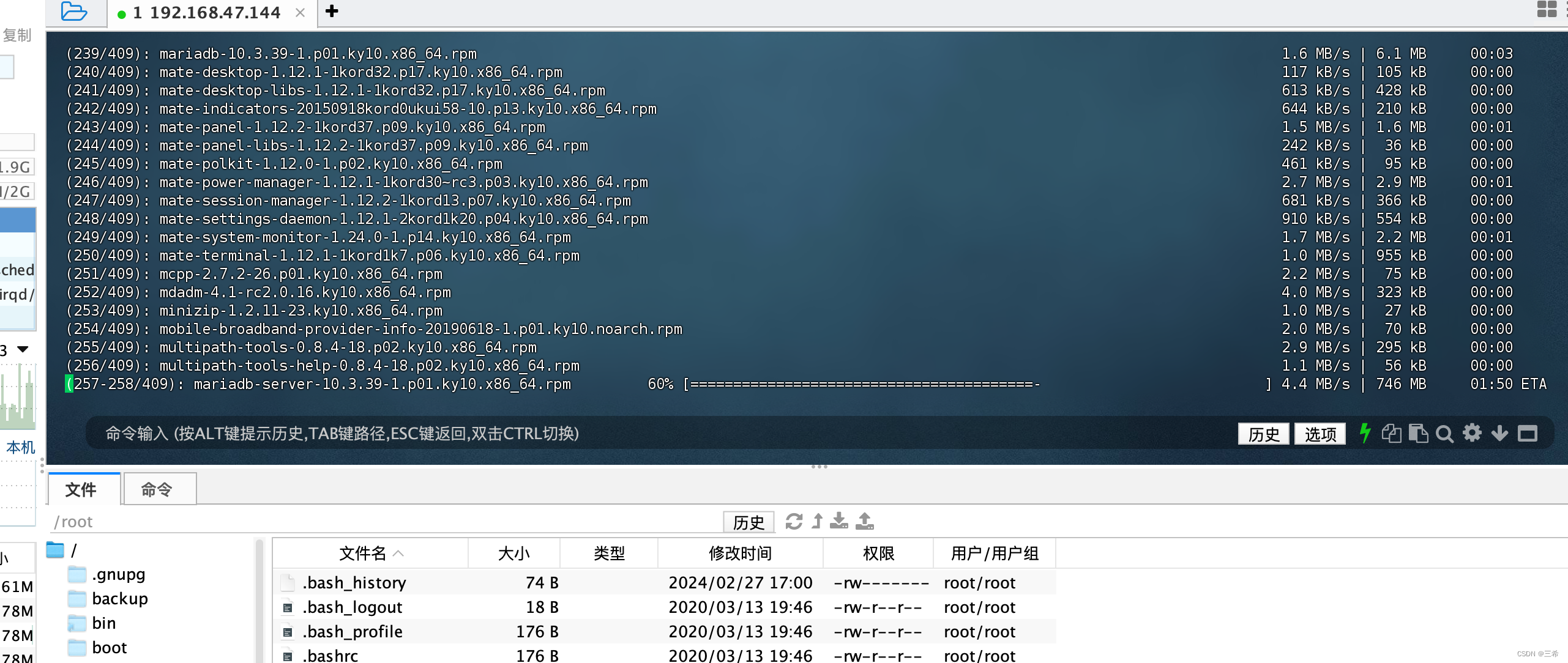Open terminal settings via the gear icon
Screen dimensions: 1568x663
1472,434
